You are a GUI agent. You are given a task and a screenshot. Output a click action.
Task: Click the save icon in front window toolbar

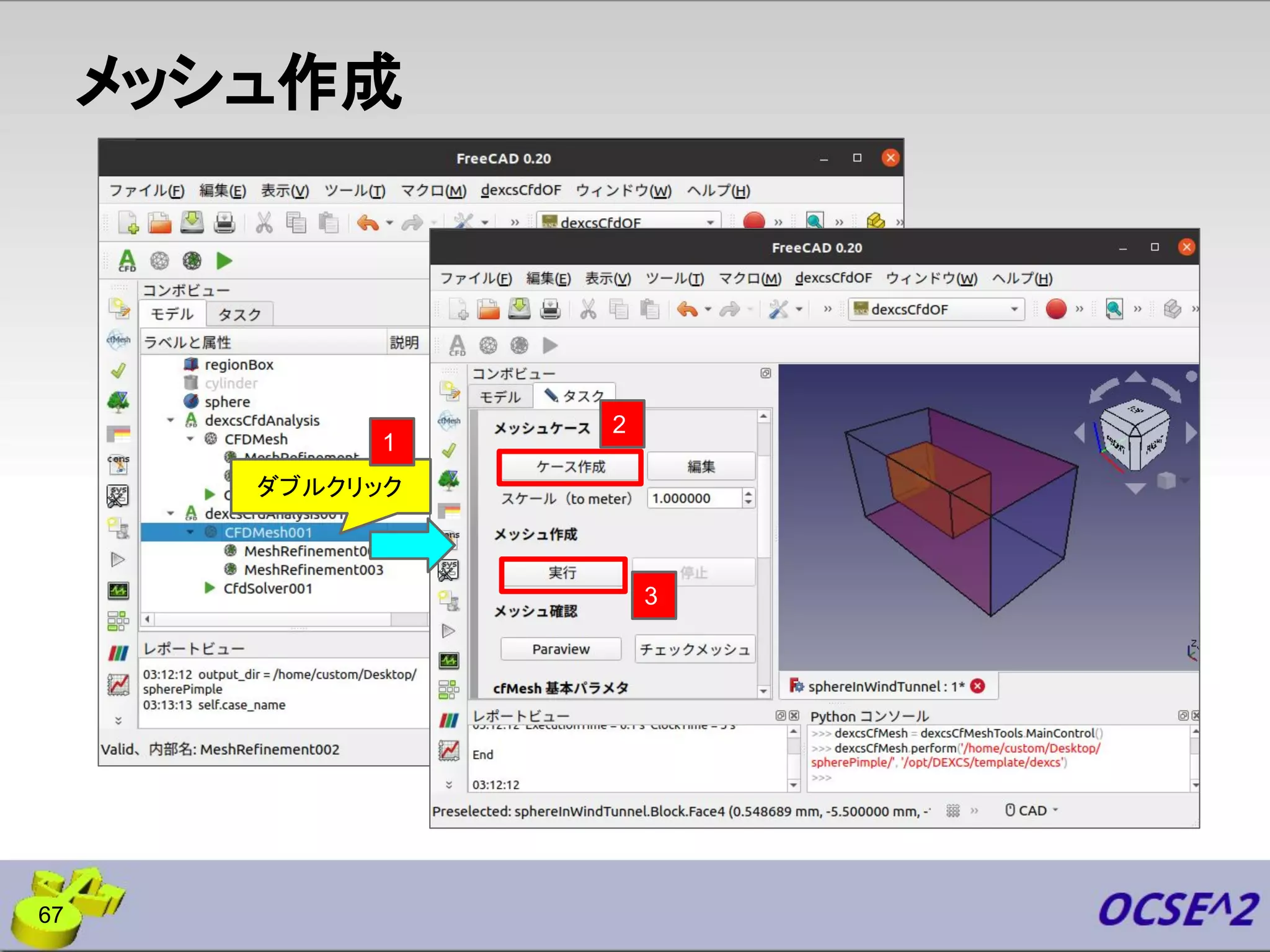point(520,308)
